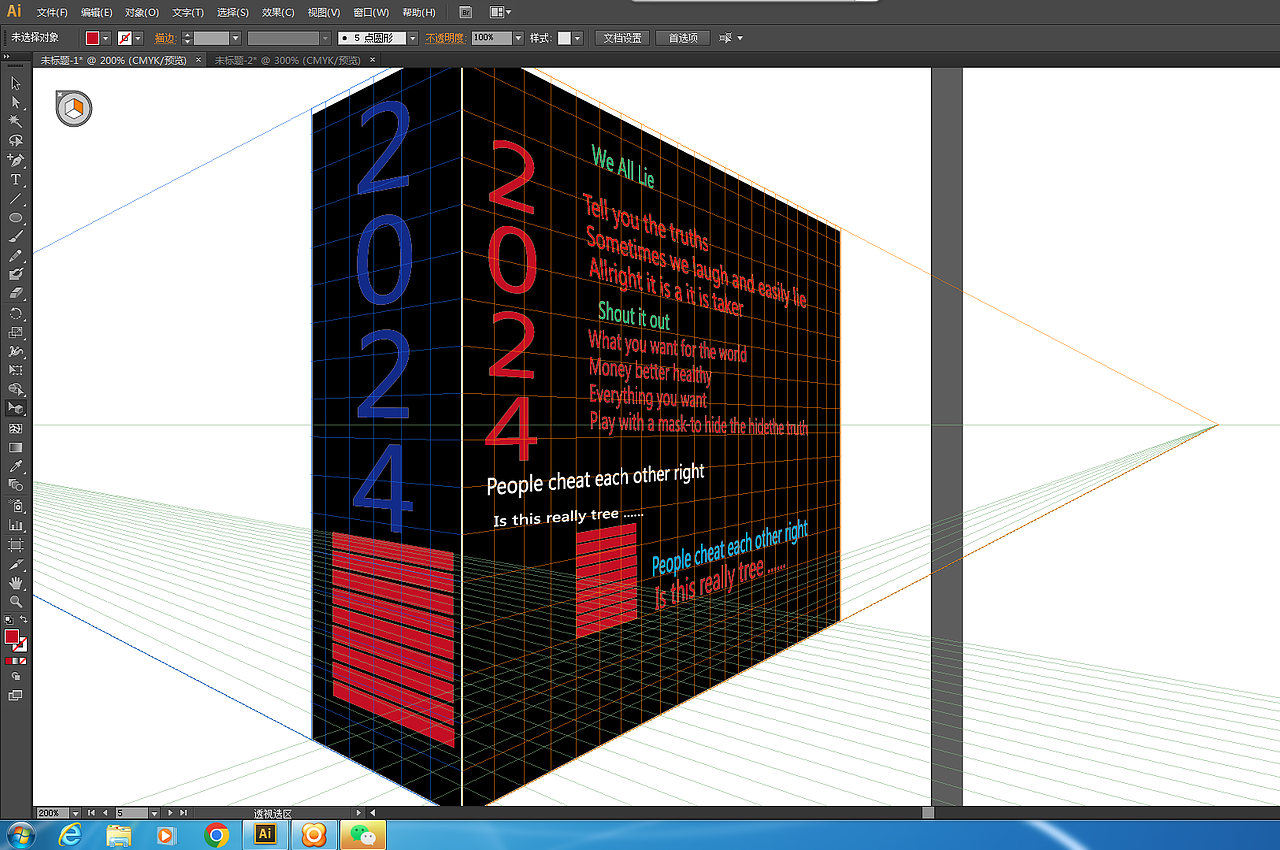
Task: Click the 描边 stroke link
Action: (165, 38)
